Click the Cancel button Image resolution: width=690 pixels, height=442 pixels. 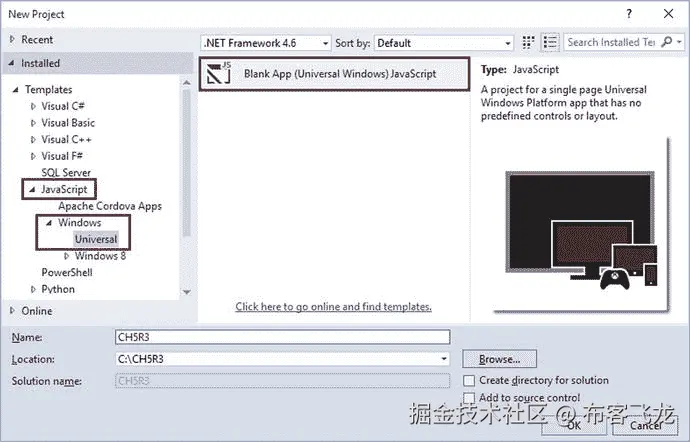(646, 425)
